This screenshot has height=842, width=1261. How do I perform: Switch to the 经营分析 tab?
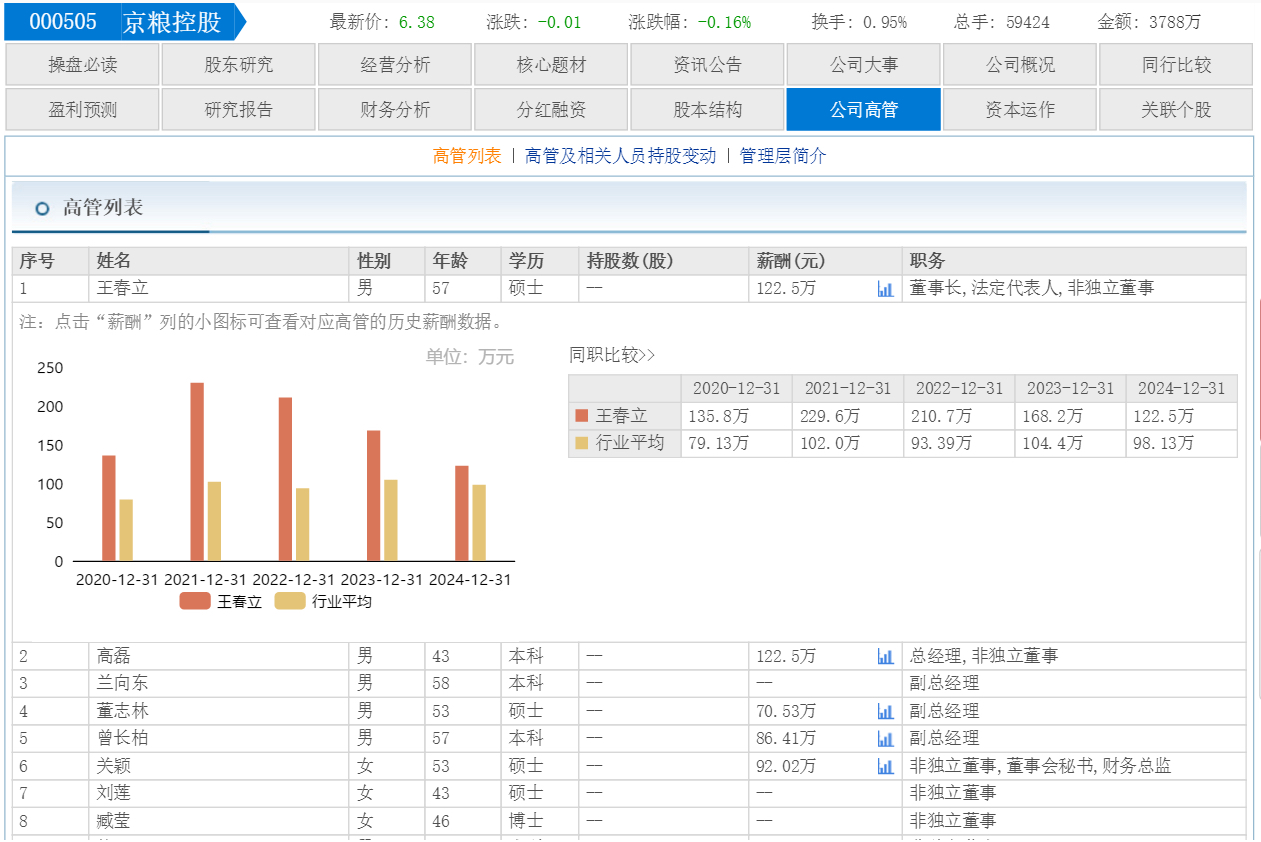click(395, 65)
